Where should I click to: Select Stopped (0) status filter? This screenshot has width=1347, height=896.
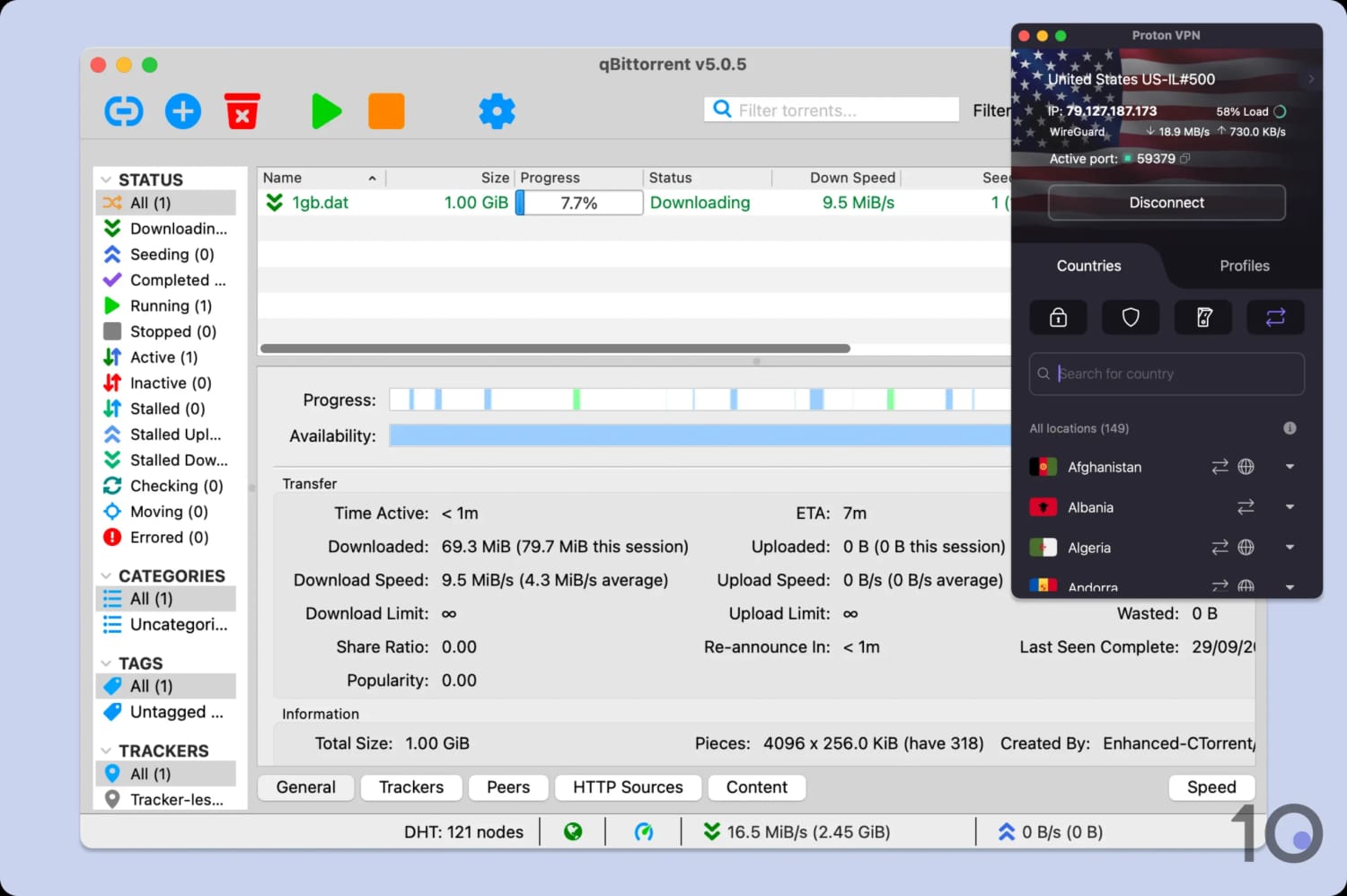(166, 331)
